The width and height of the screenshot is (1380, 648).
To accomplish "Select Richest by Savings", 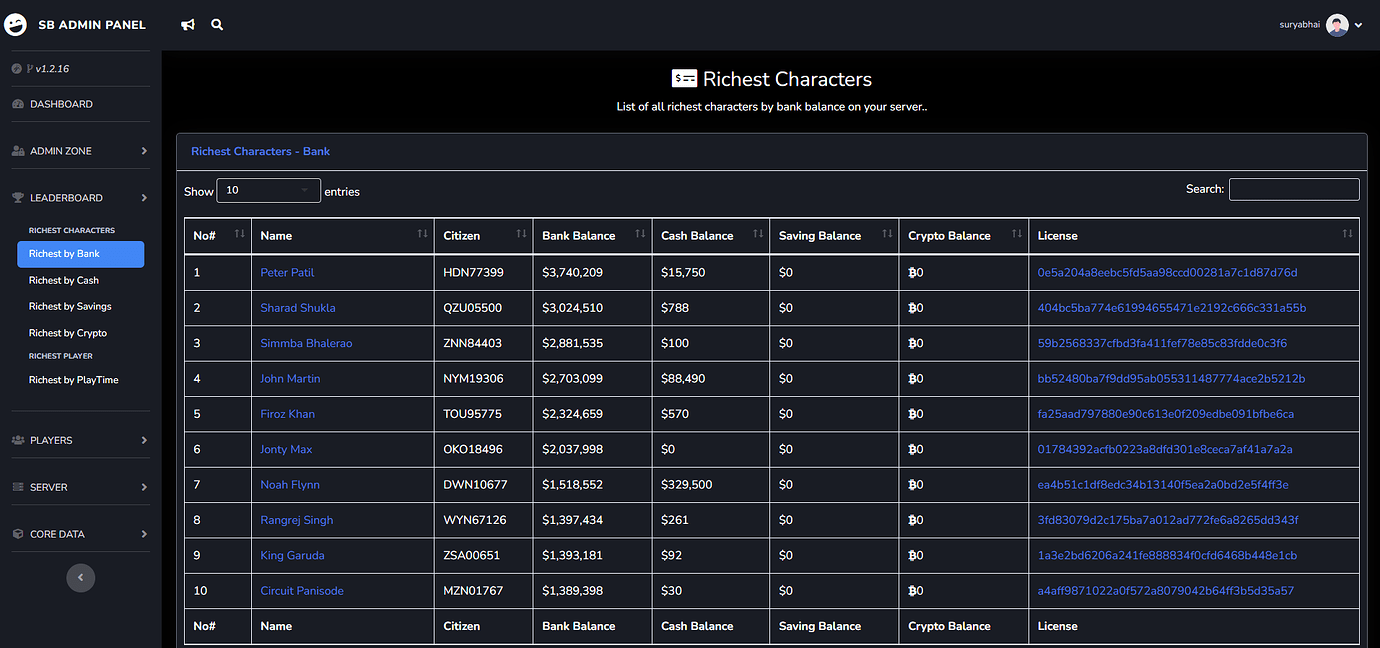I will (70, 307).
